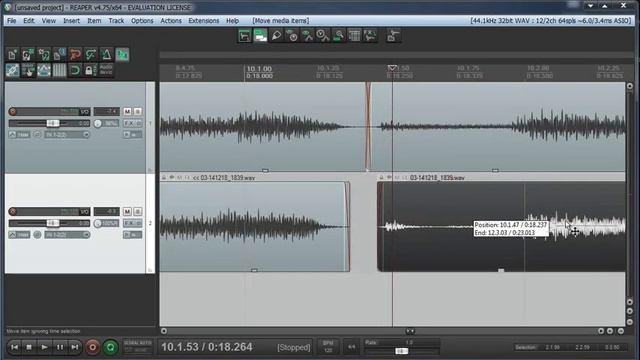Image resolution: width=640 pixels, height=360 pixels.
Task: Click the playback Rate slider handle
Action: point(402,351)
